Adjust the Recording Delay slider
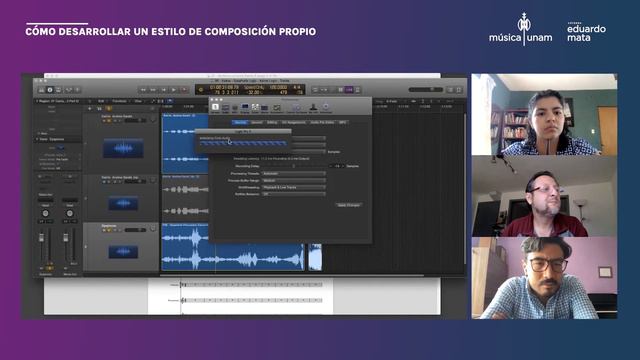The height and width of the screenshot is (360, 640). point(293,166)
